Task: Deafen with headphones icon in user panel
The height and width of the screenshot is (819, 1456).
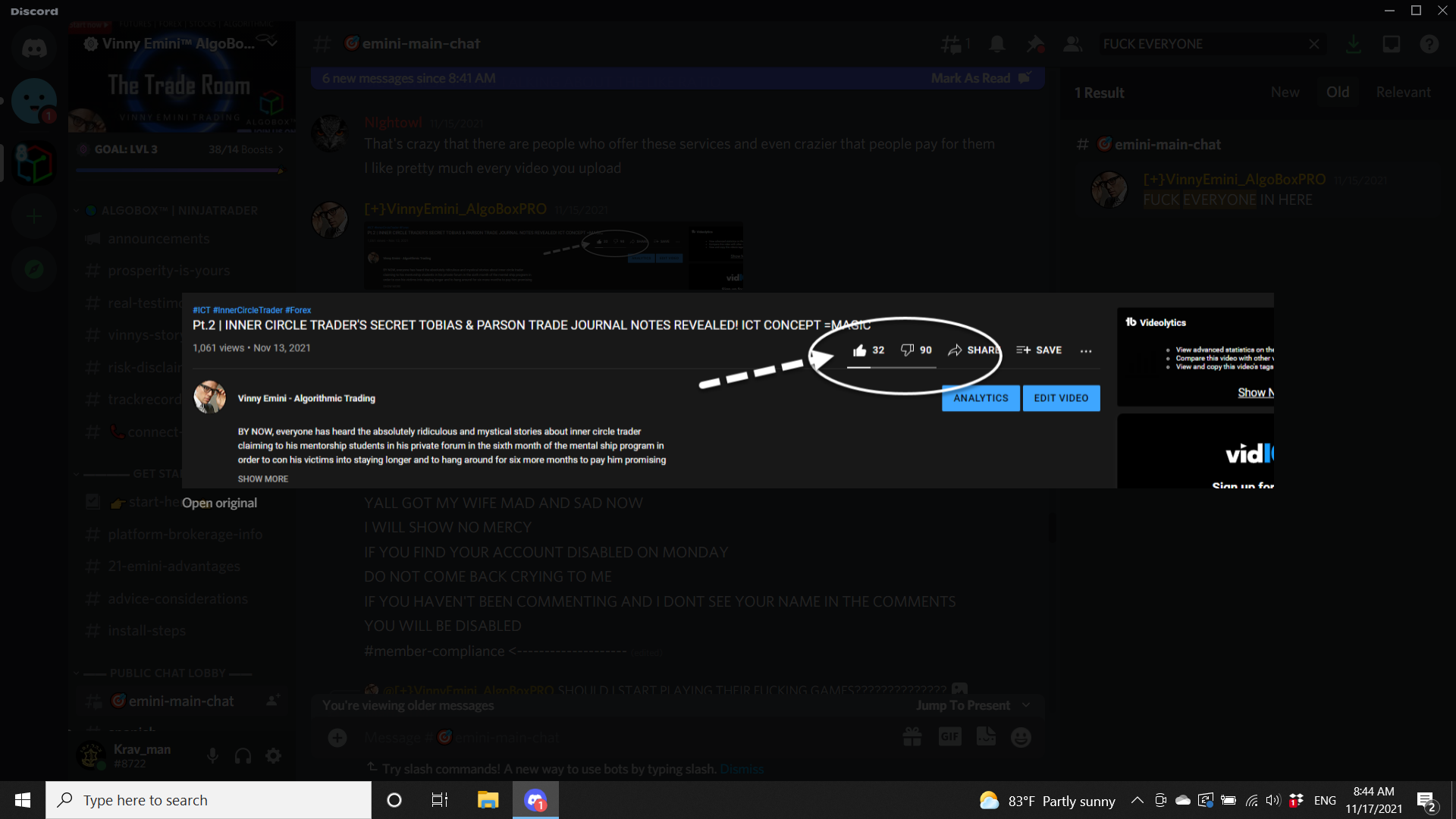Action: click(x=243, y=756)
